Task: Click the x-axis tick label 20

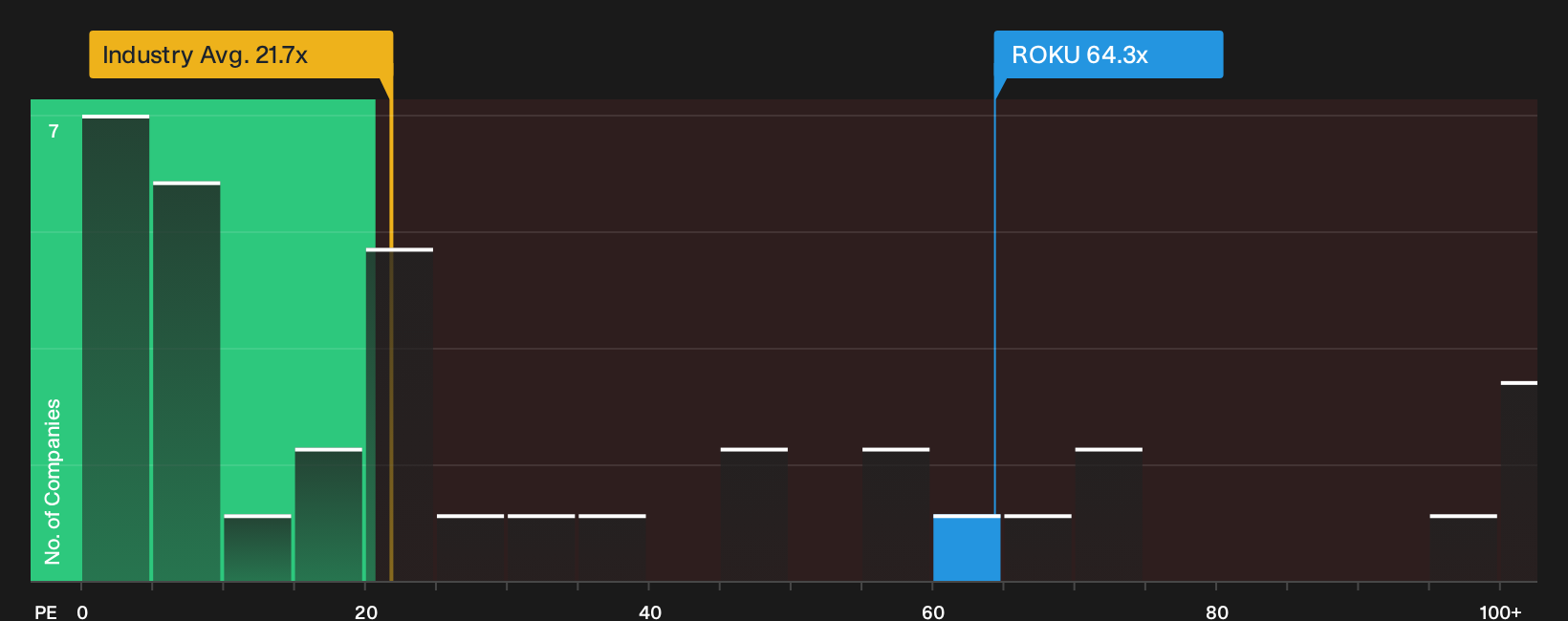Action: pos(366,612)
